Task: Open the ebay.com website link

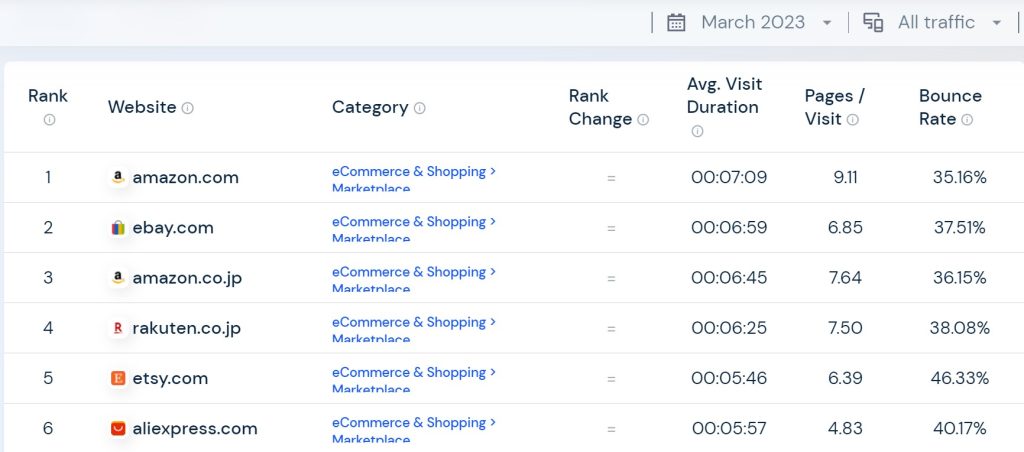Action: 173,228
